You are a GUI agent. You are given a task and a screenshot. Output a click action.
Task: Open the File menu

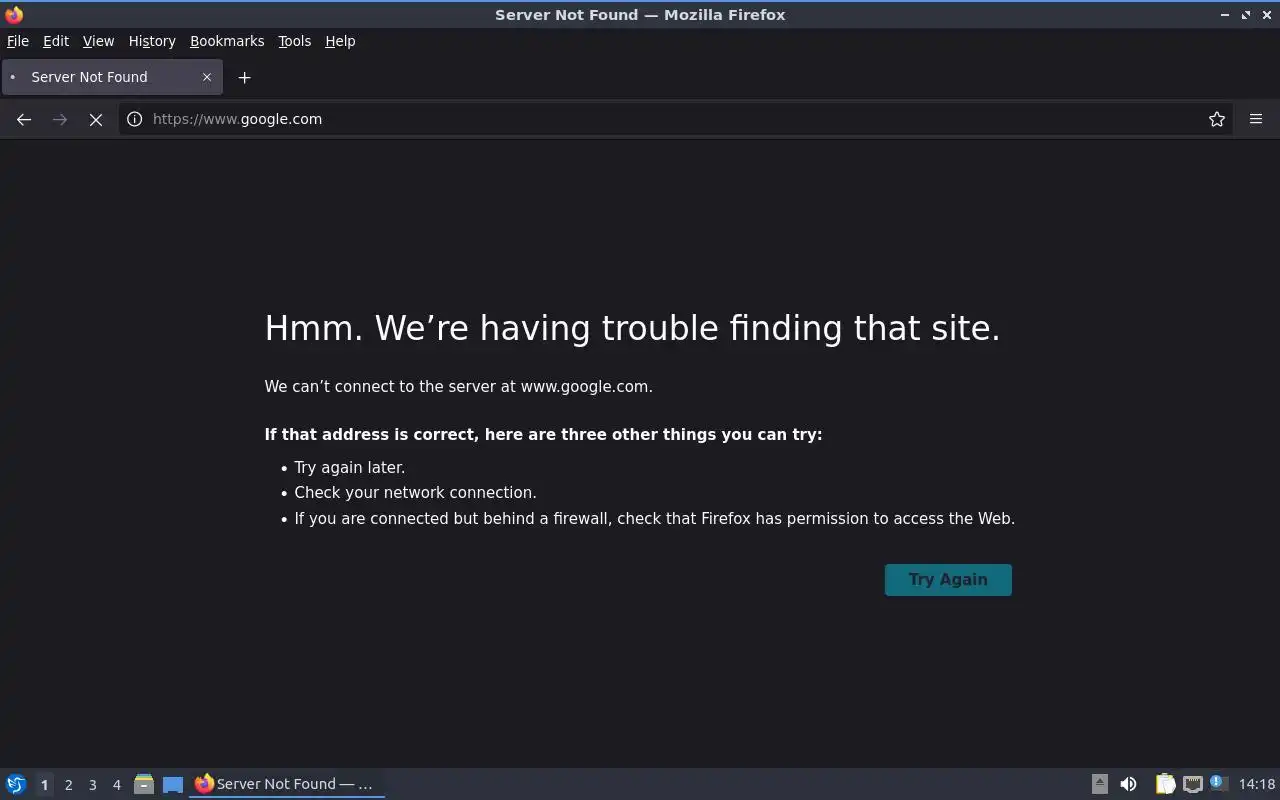[18, 41]
